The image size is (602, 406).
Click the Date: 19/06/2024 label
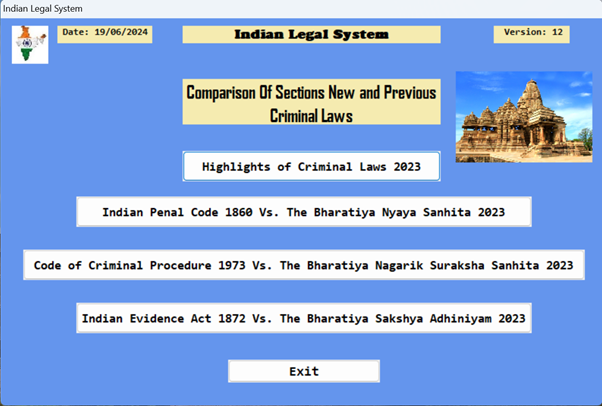(x=105, y=34)
